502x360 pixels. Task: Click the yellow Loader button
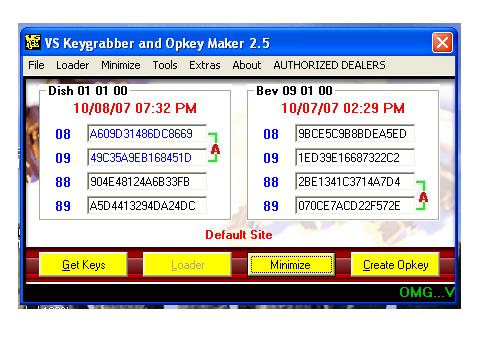point(187,265)
